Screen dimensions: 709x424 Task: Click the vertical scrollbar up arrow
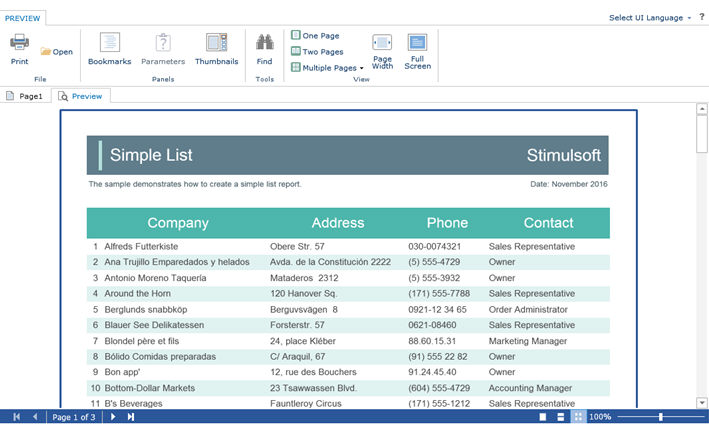point(702,108)
